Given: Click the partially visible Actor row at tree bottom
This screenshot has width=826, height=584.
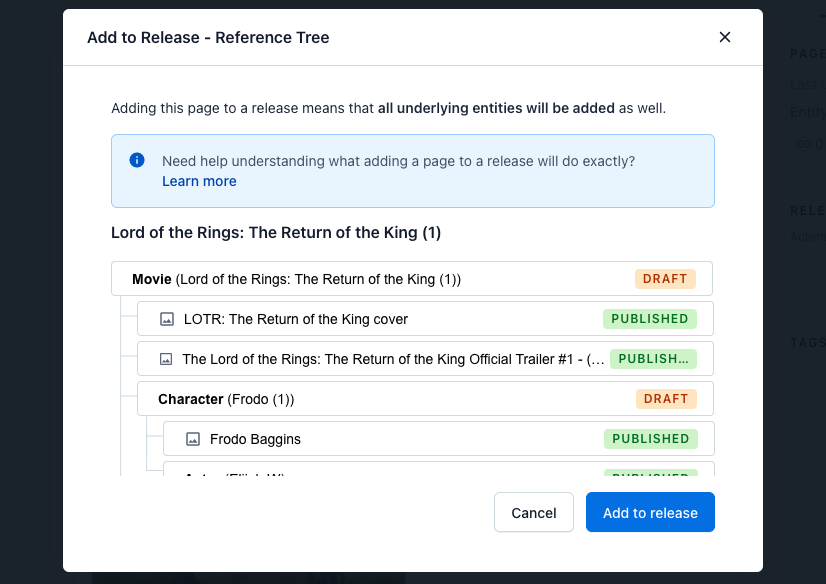Looking at the screenshot, I should 400,470.
